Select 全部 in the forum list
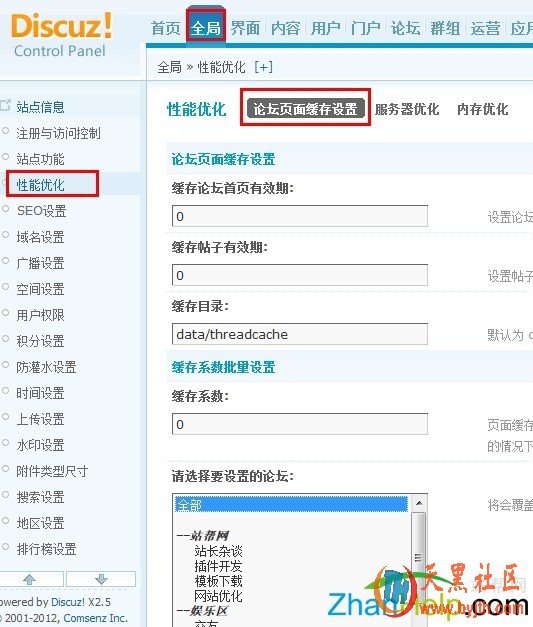Viewport: 533px width, 627px height. (x=291, y=505)
